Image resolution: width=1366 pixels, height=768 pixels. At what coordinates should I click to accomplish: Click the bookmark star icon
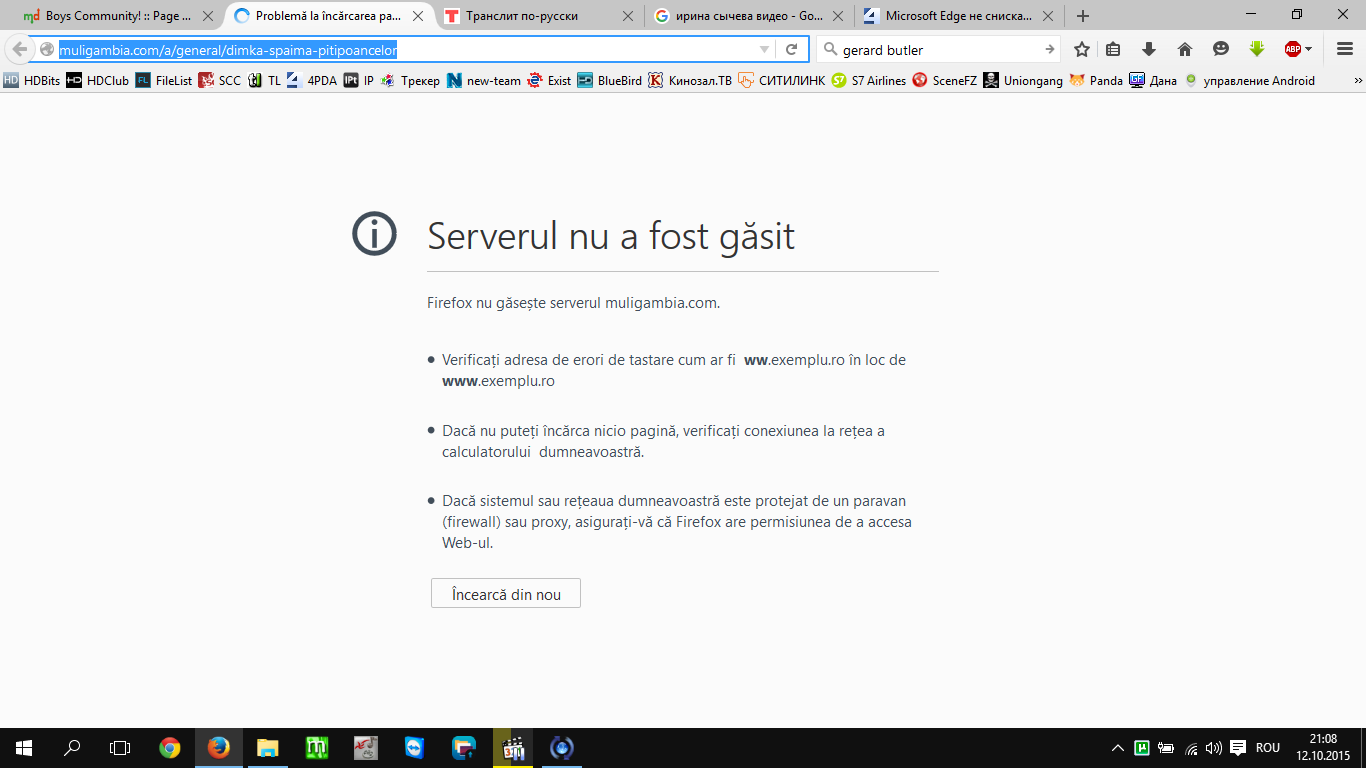(x=1081, y=49)
